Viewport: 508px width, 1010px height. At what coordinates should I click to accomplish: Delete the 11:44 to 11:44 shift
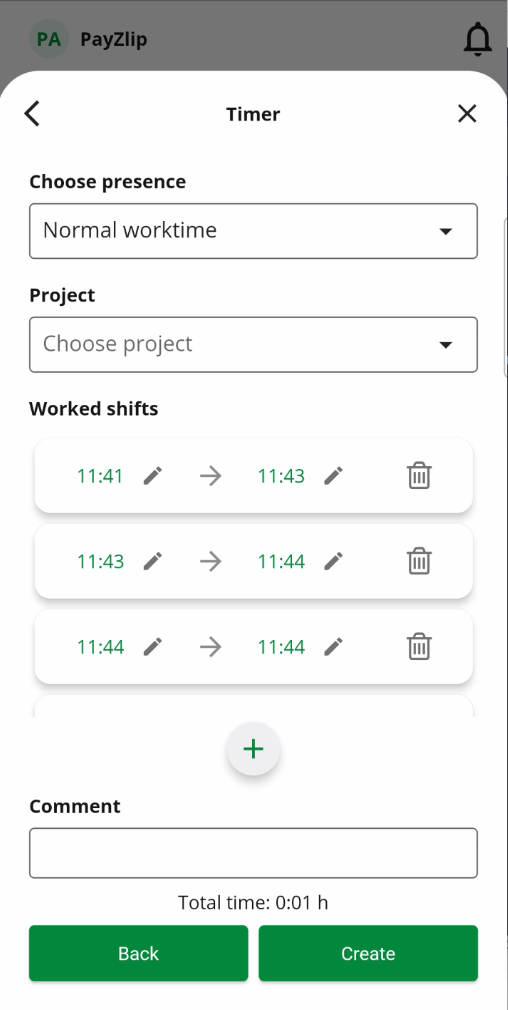coord(419,646)
